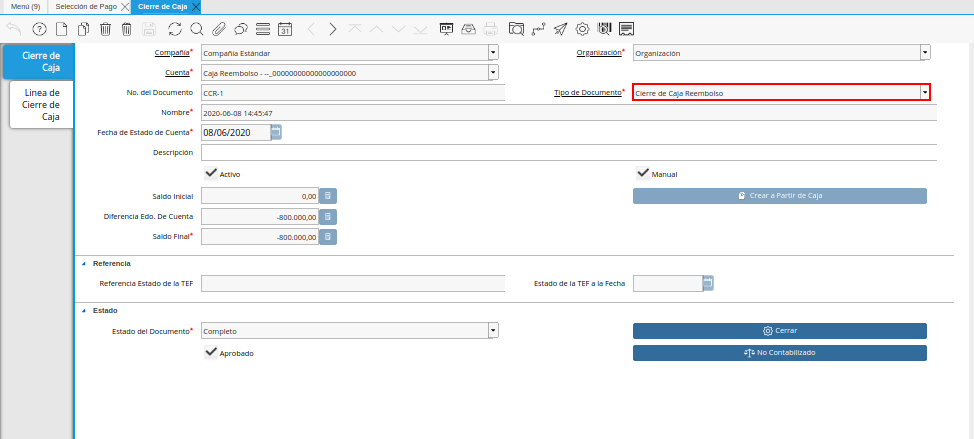Toggle the Activo checkbox
Viewport: 974px width, 439px height.
pos(210,173)
